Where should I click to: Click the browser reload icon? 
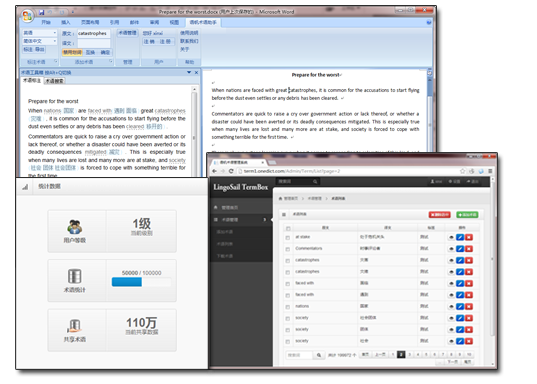[x=231, y=171]
